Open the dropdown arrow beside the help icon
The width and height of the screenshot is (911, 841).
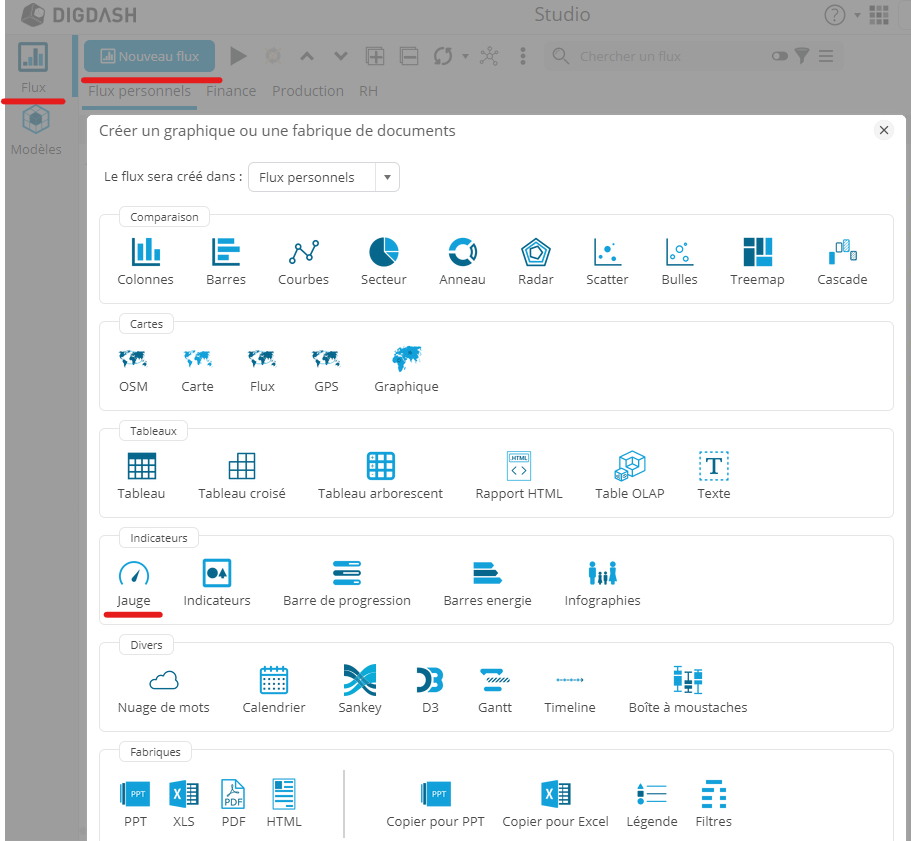857,16
